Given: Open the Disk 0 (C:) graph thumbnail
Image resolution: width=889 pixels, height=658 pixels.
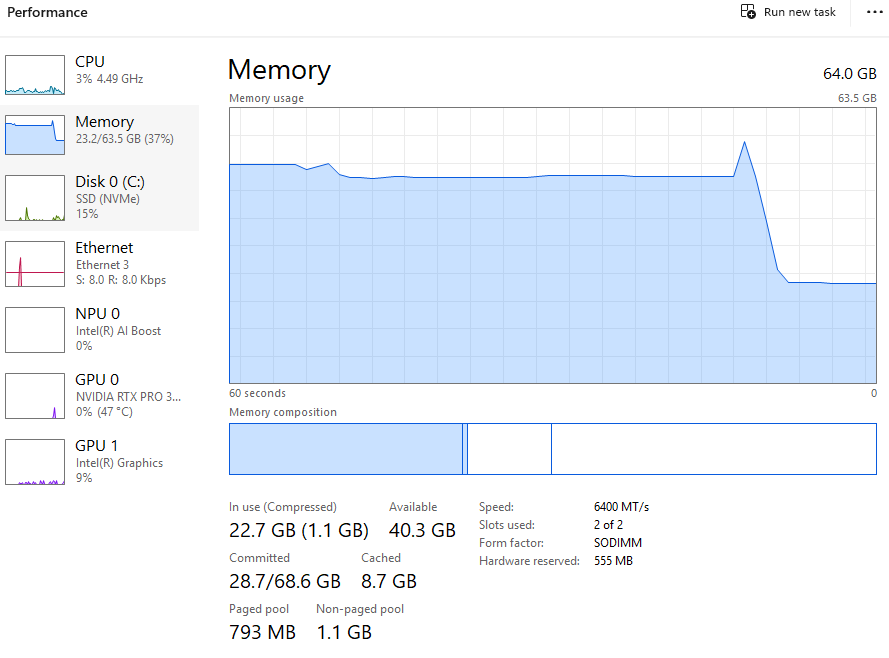Looking at the screenshot, I should pyautogui.click(x=35, y=198).
